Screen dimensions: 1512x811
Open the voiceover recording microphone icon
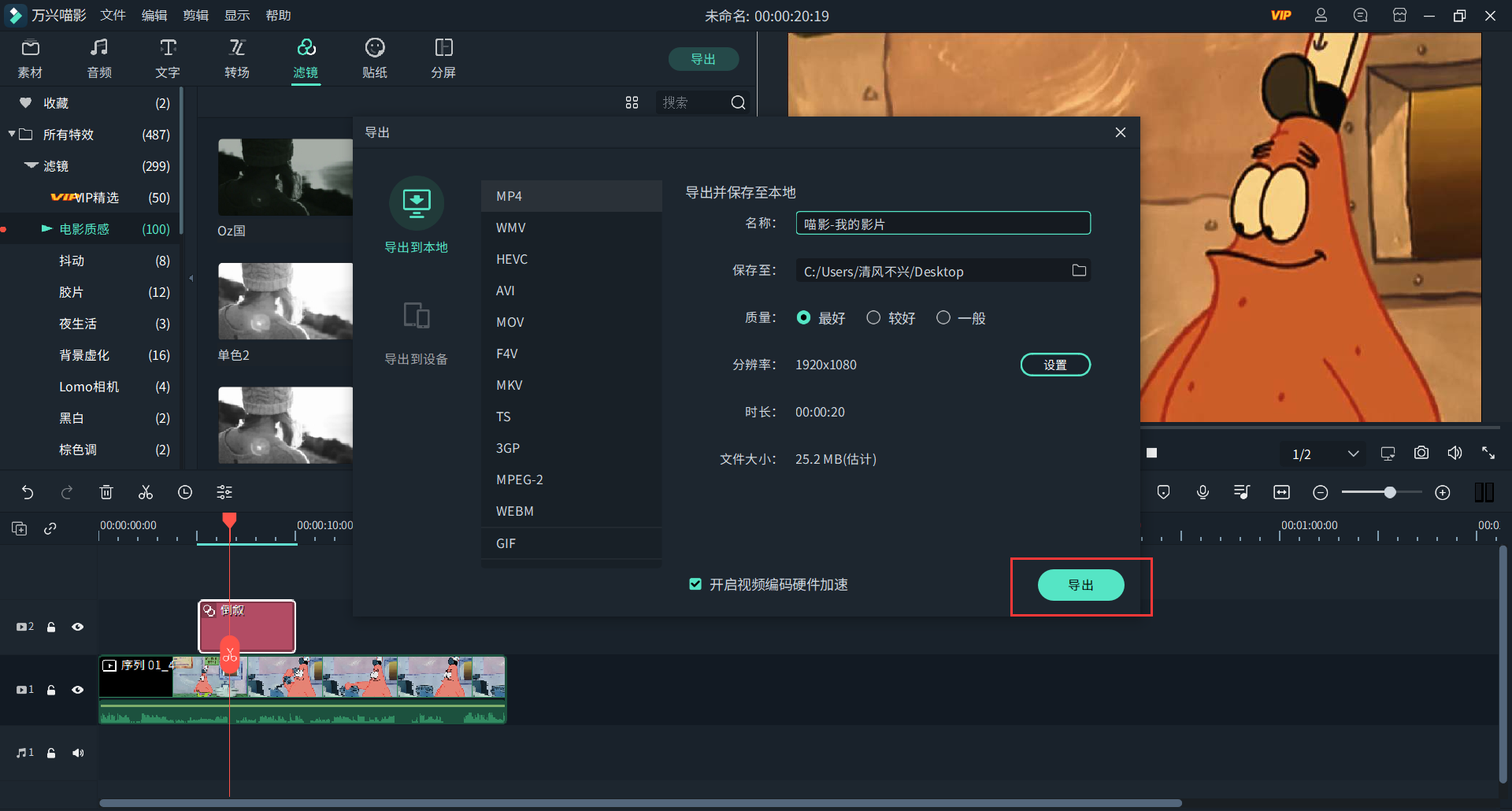(1202, 491)
